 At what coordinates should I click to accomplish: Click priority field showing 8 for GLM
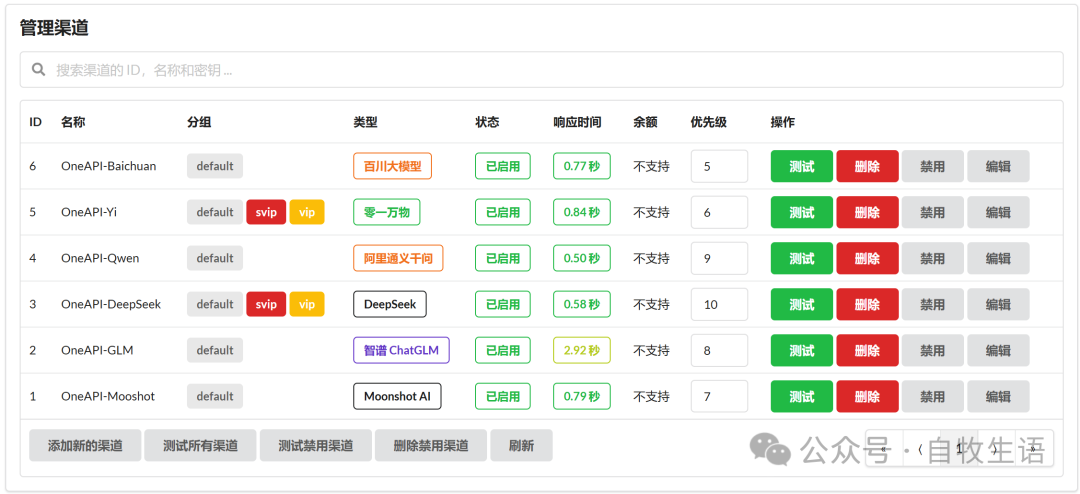click(719, 350)
